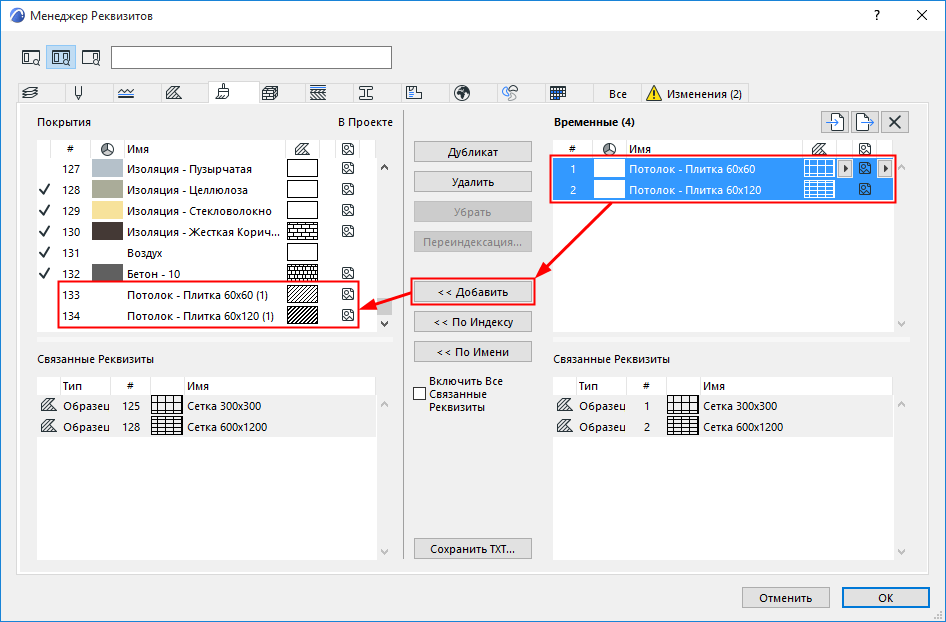Viewport: 946px width, 622px height.
Task: Click the hatch fill pattern of Потолок - Плитка 60x60 (1)
Action: pos(302,294)
